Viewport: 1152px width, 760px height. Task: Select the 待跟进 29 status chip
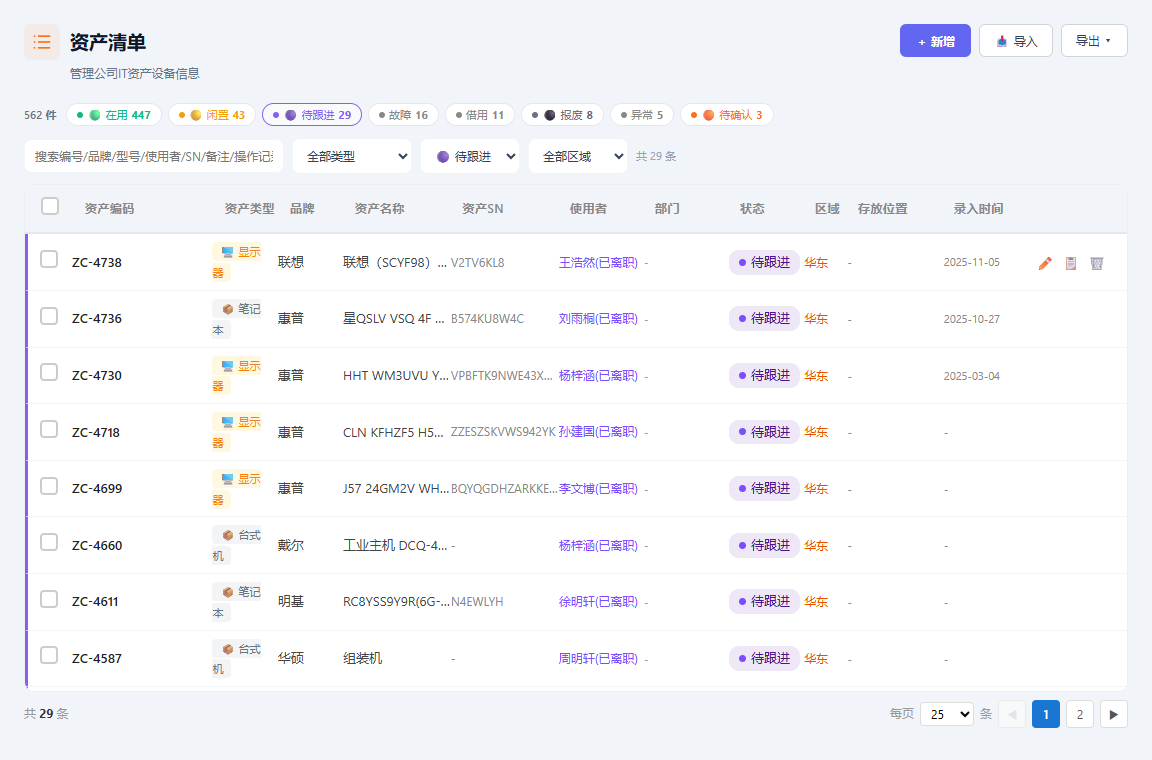pos(312,115)
